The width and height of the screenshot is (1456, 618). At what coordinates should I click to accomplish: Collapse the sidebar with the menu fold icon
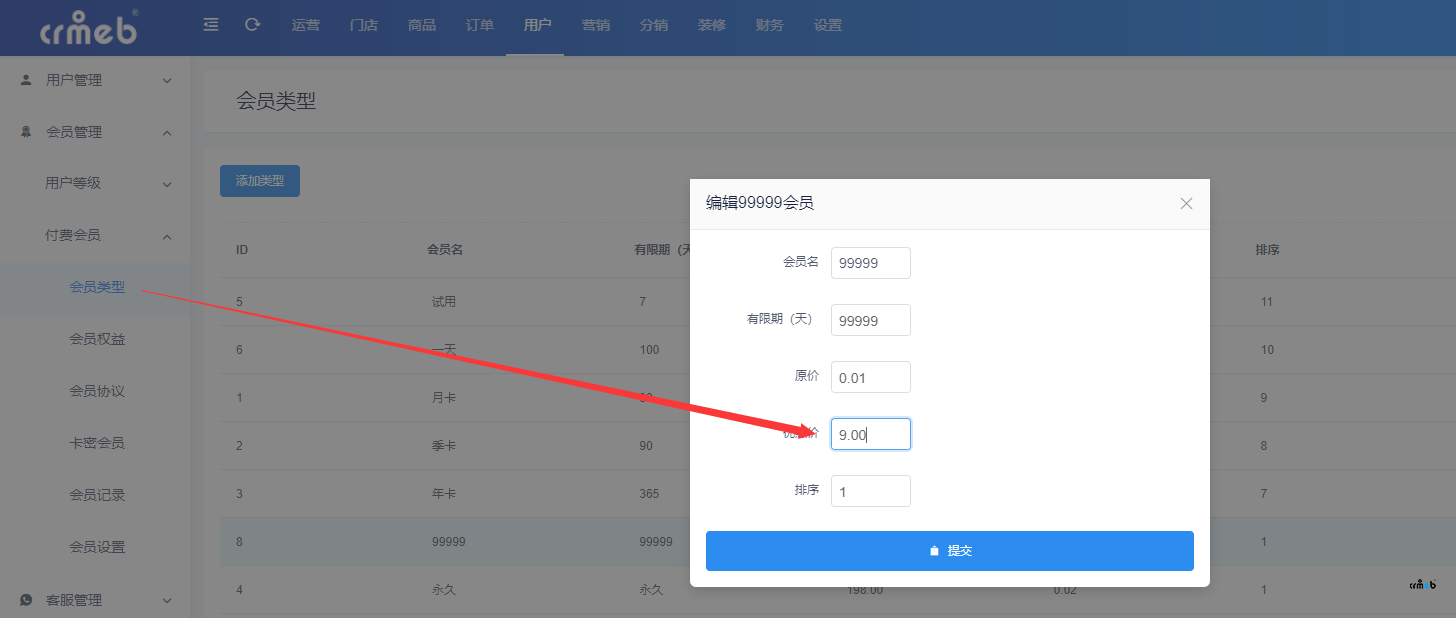pyautogui.click(x=211, y=25)
